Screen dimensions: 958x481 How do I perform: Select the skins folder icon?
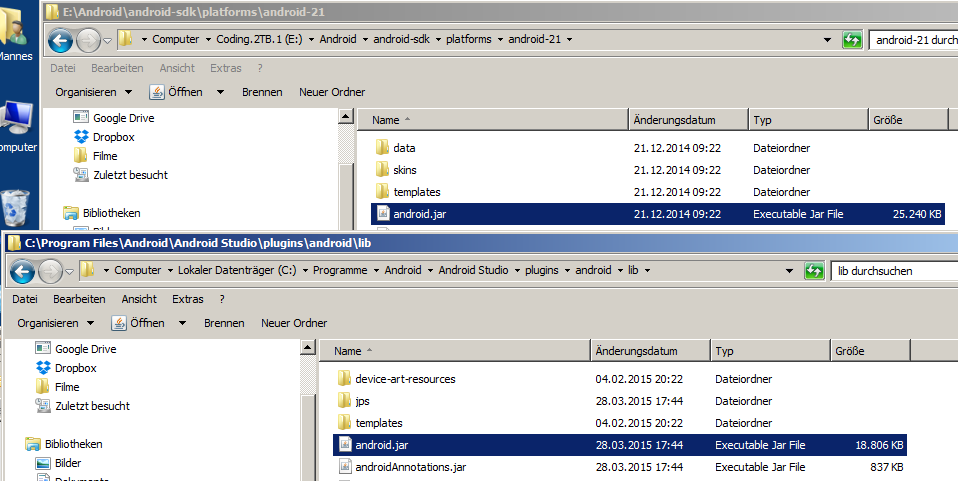382,169
